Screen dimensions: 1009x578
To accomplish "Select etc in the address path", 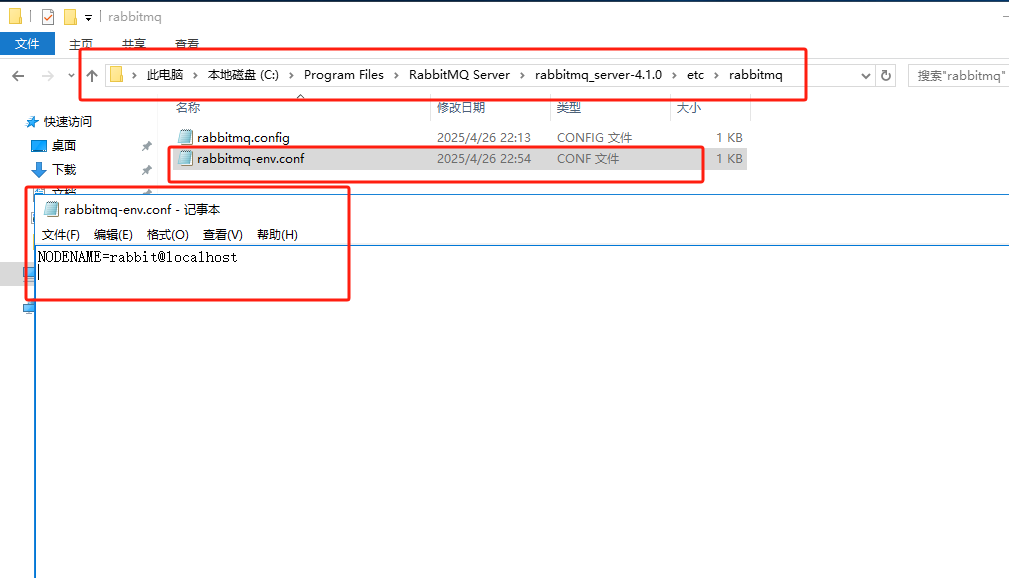I will pos(696,75).
